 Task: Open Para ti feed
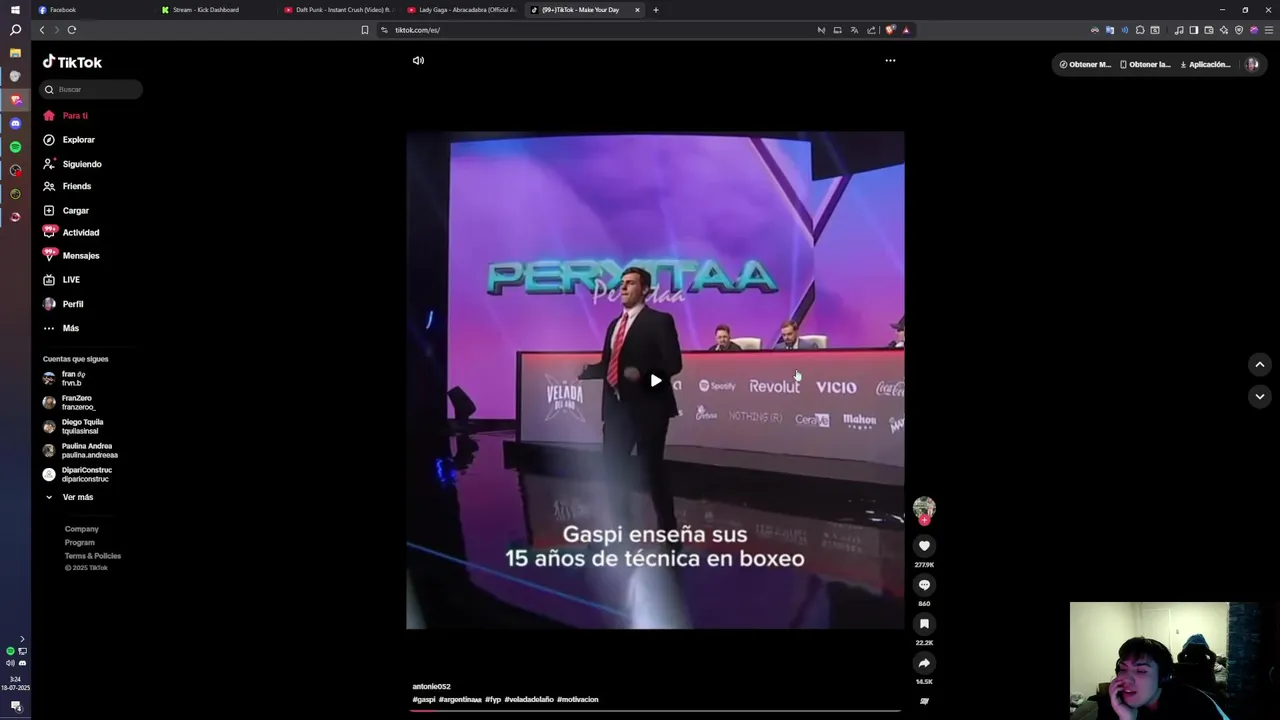pos(66,116)
